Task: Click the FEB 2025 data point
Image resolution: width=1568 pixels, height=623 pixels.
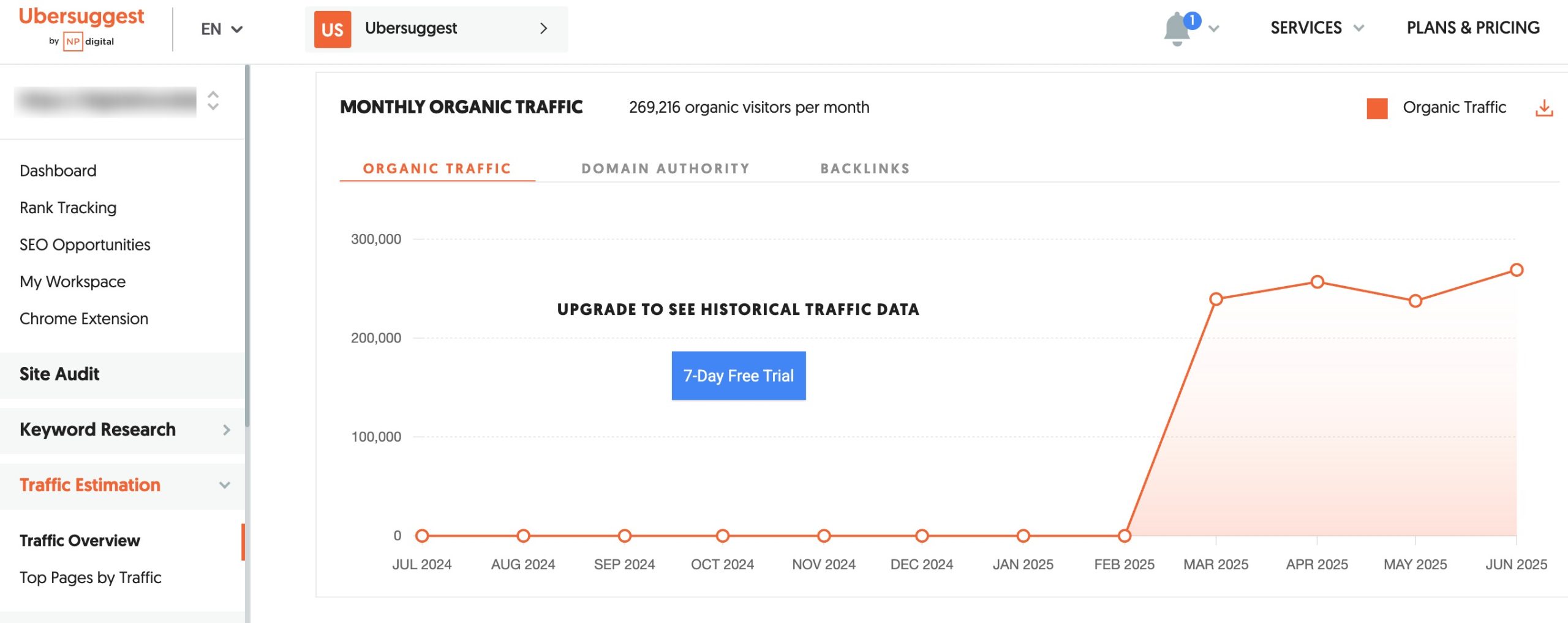Action: tap(1125, 536)
